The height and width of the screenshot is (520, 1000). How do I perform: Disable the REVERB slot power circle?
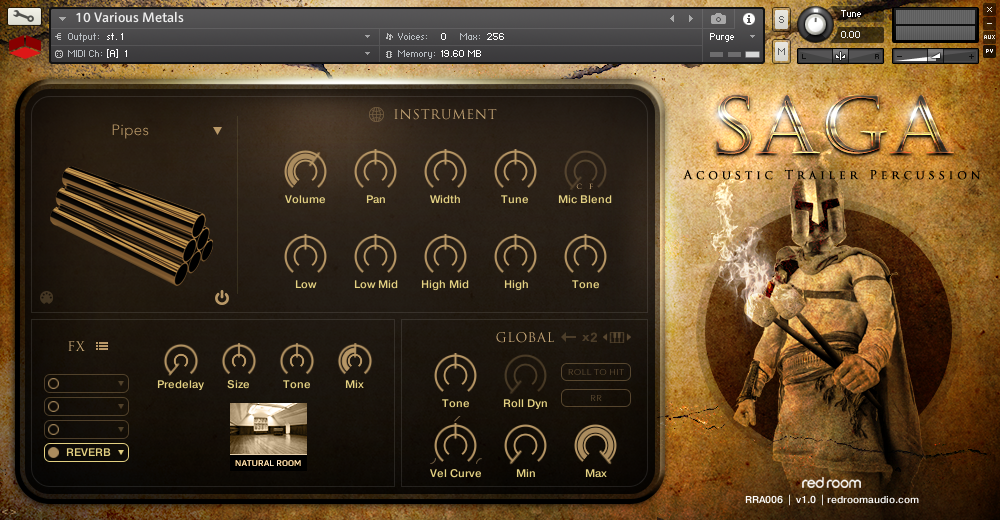(x=54, y=452)
